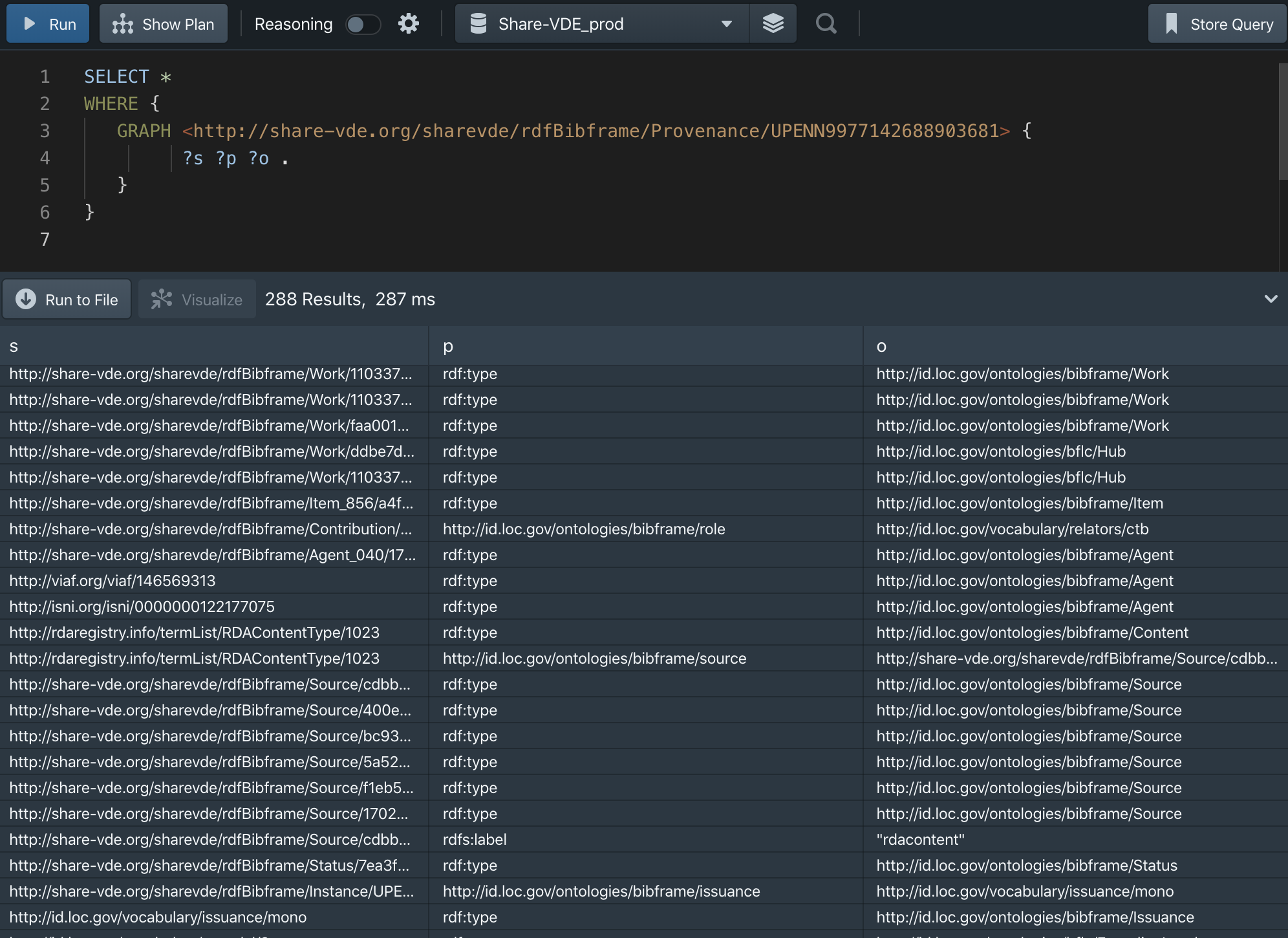Click the database stack icon
The width and height of the screenshot is (1288, 938).
point(773,23)
